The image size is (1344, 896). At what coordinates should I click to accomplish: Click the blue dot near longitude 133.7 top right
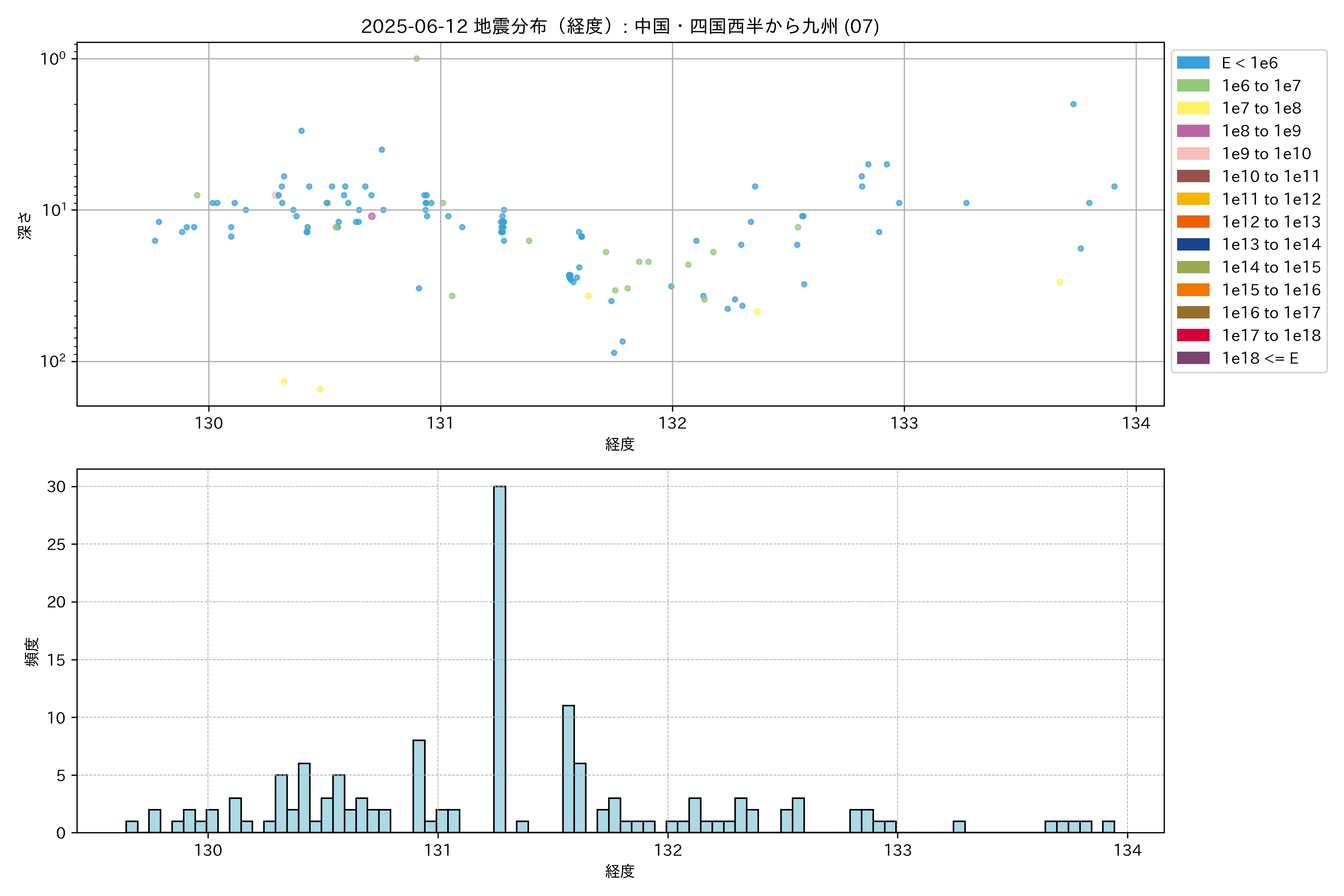tap(1073, 105)
